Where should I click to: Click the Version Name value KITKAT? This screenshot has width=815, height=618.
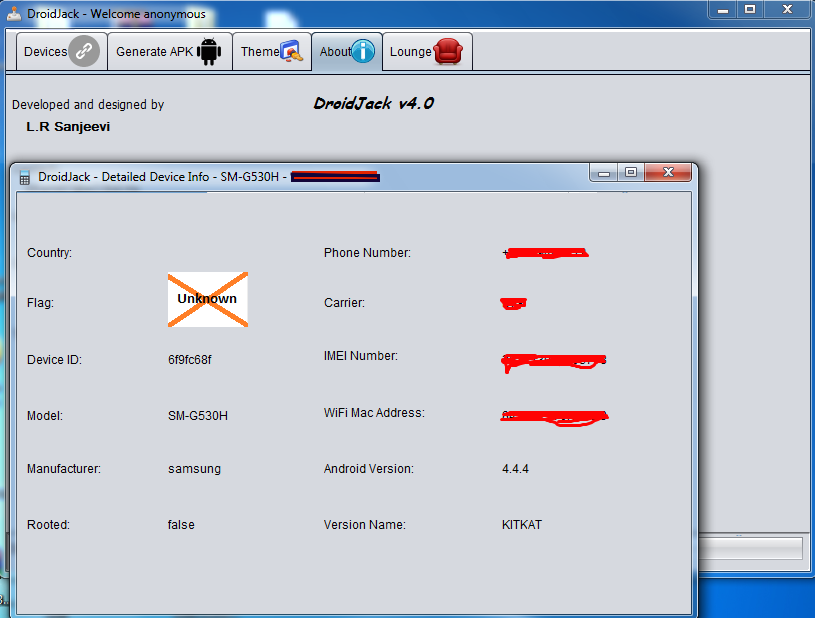pos(522,525)
